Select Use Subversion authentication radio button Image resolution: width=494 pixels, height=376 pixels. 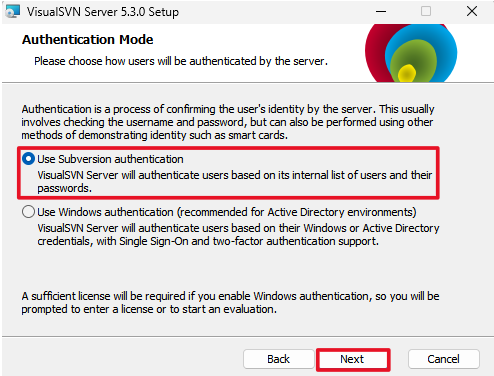coord(28,159)
